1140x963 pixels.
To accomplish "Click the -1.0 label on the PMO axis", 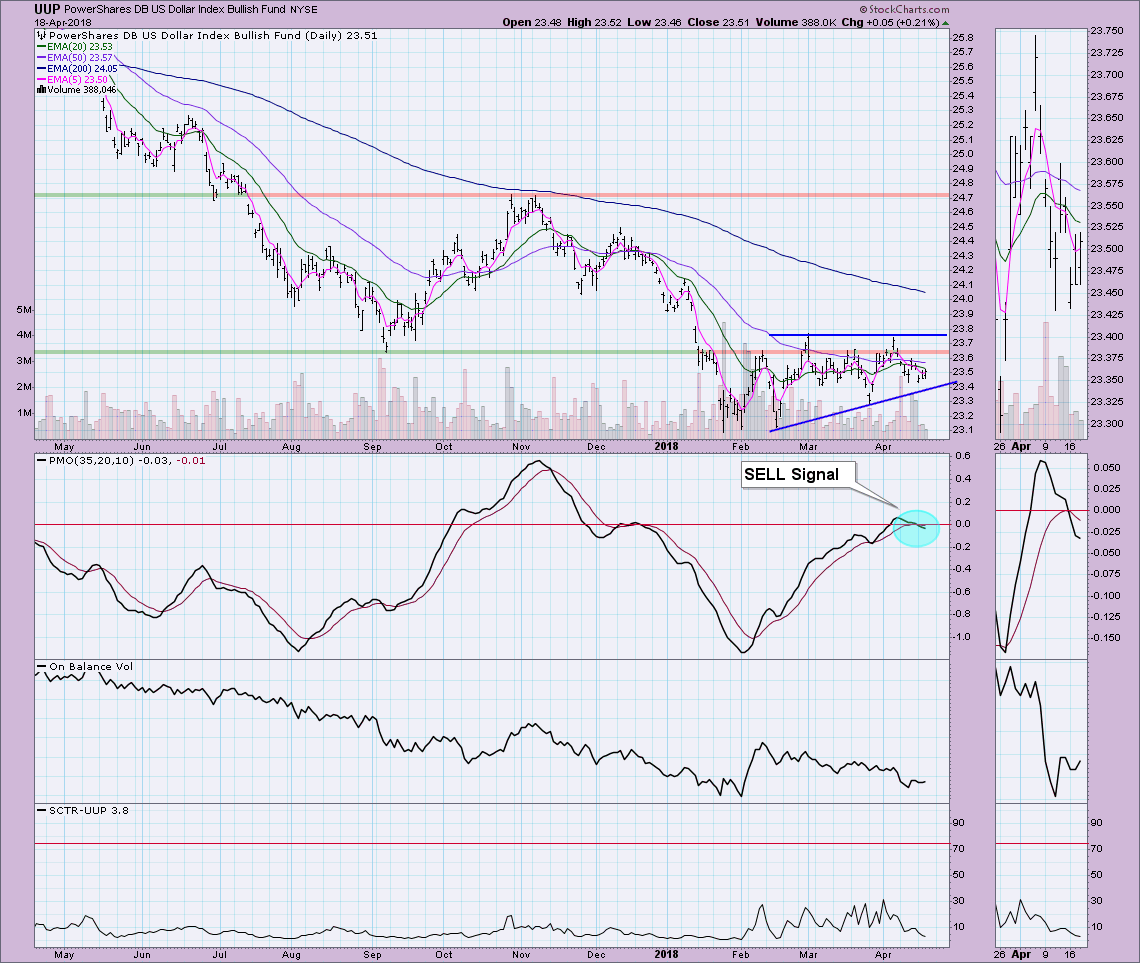I will click(961, 637).
